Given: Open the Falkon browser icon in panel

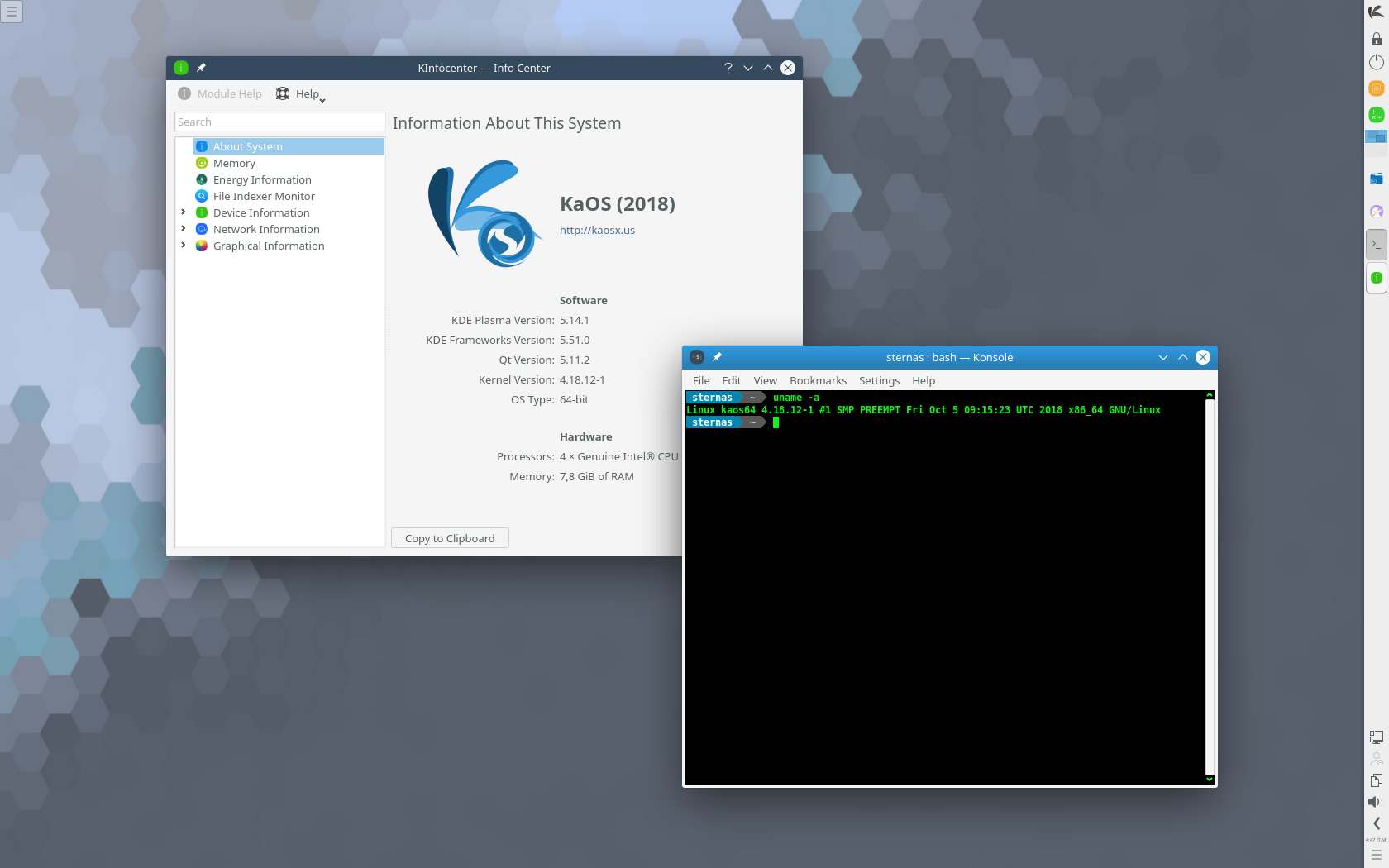Looking at the screenshot, I should (1376, 212).
